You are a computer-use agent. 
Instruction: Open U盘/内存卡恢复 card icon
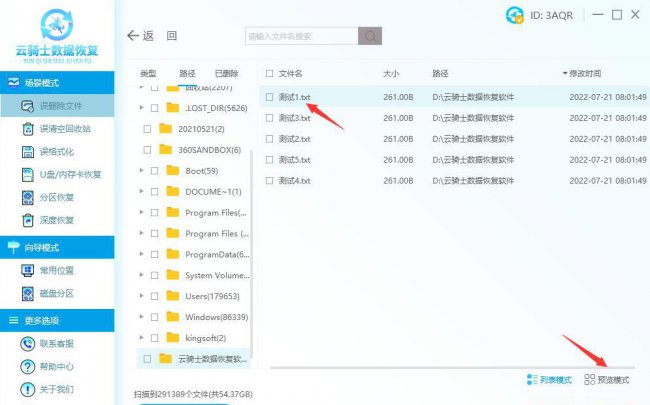(x=27, y=175)
